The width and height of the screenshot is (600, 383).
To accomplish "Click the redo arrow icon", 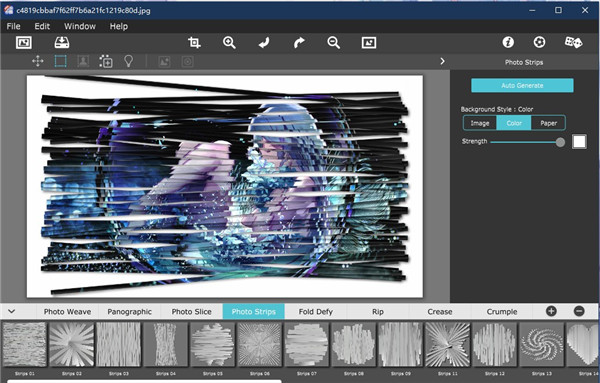I will [x=299, y=42].
